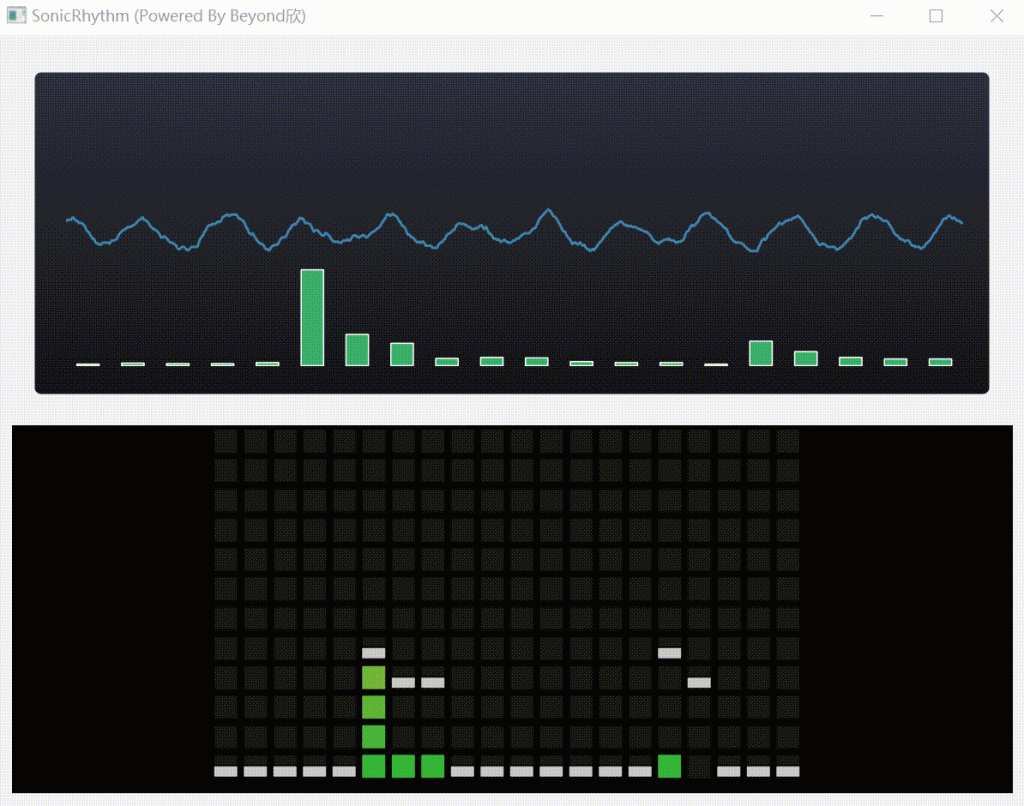Maximize the SonicRhythm window

coord(936,16)
